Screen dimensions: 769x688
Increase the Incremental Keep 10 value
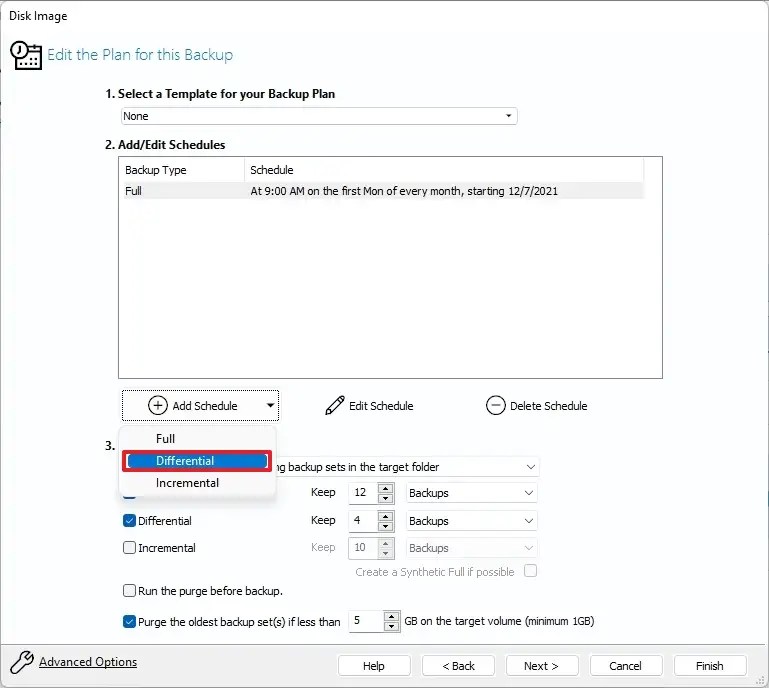pyautogui.click(x=386, y=543)
